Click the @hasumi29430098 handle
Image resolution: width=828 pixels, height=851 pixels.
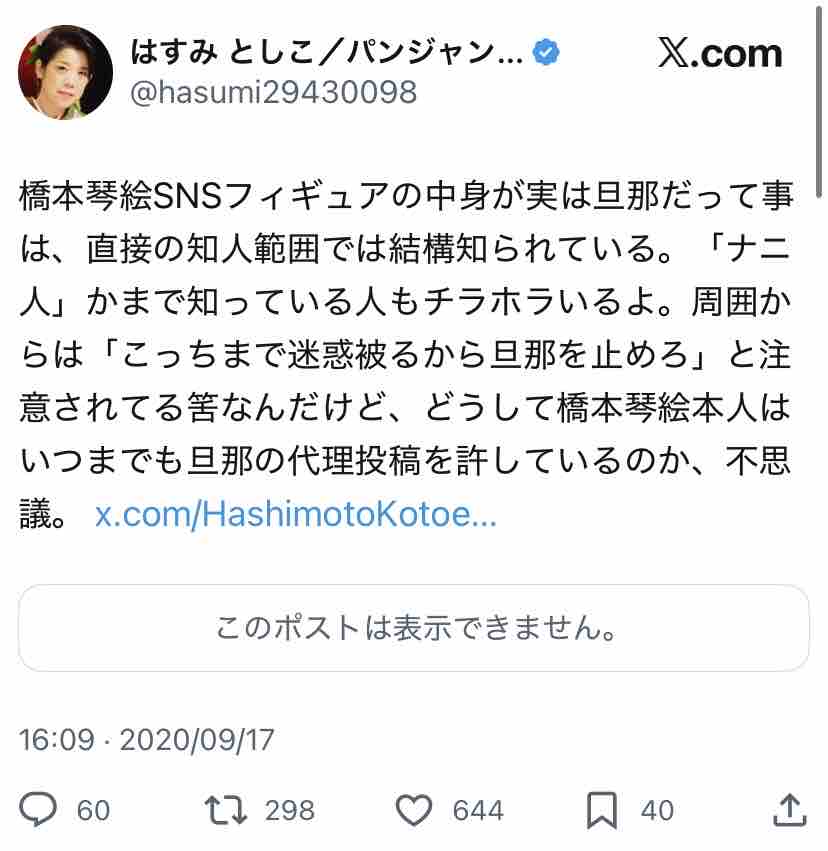(x=273, y=92)
